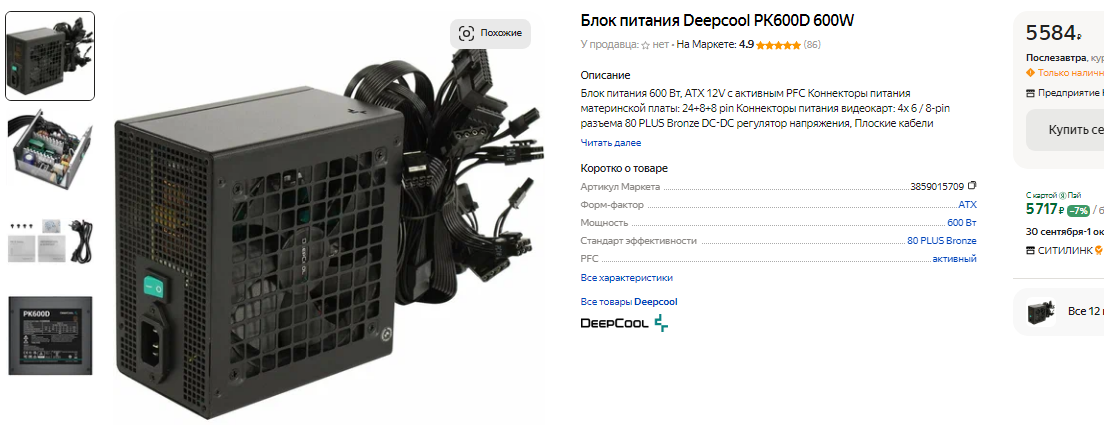This screenshot has height=425, width=1104.
Task: Click the five-star Market rating
Action: coord(778,45)
